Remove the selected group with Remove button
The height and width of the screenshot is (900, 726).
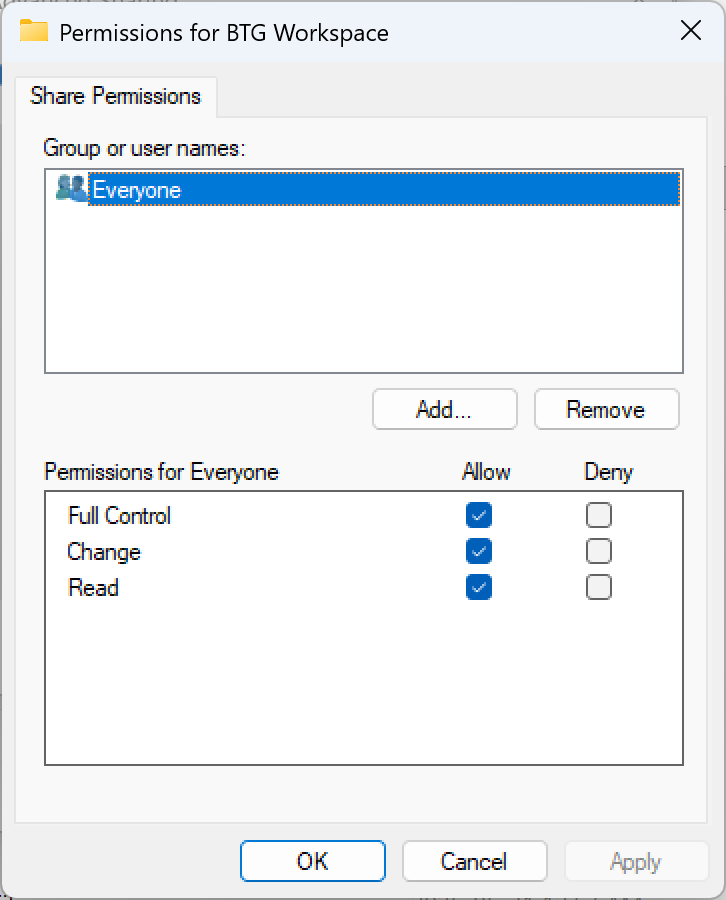click(x=606, y=409)
